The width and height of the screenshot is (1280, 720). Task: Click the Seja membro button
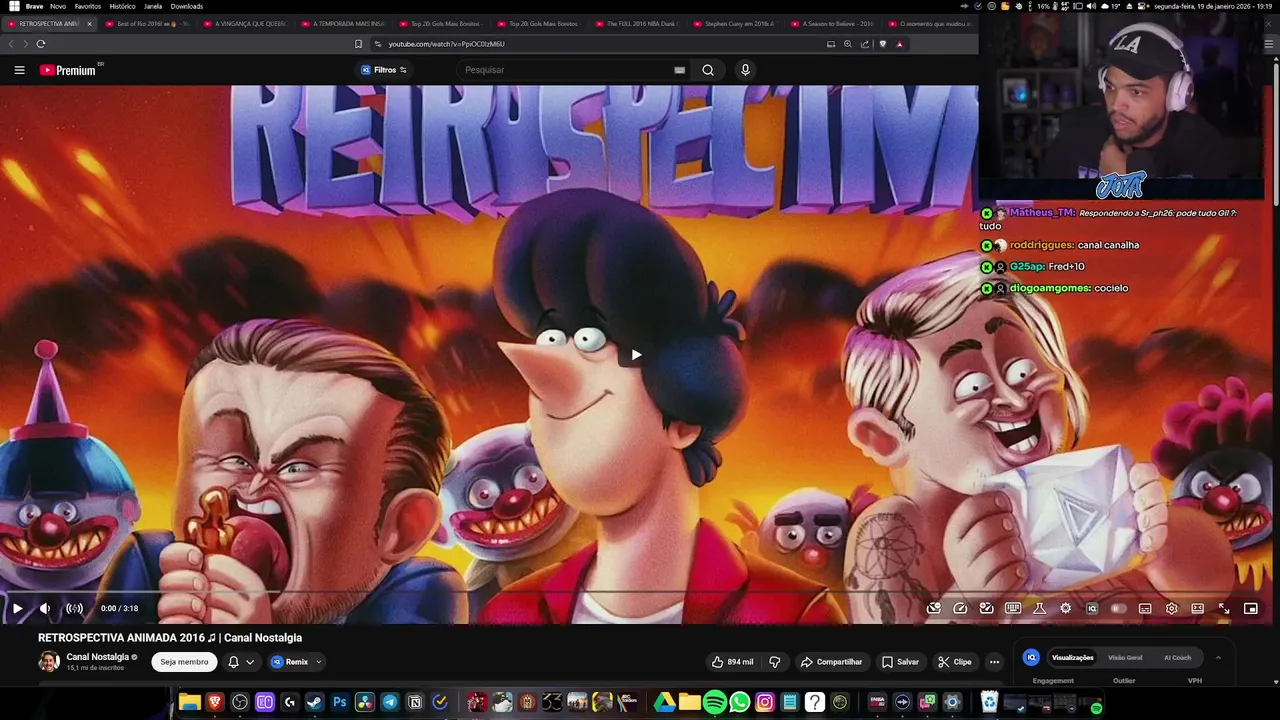(184, 662)
